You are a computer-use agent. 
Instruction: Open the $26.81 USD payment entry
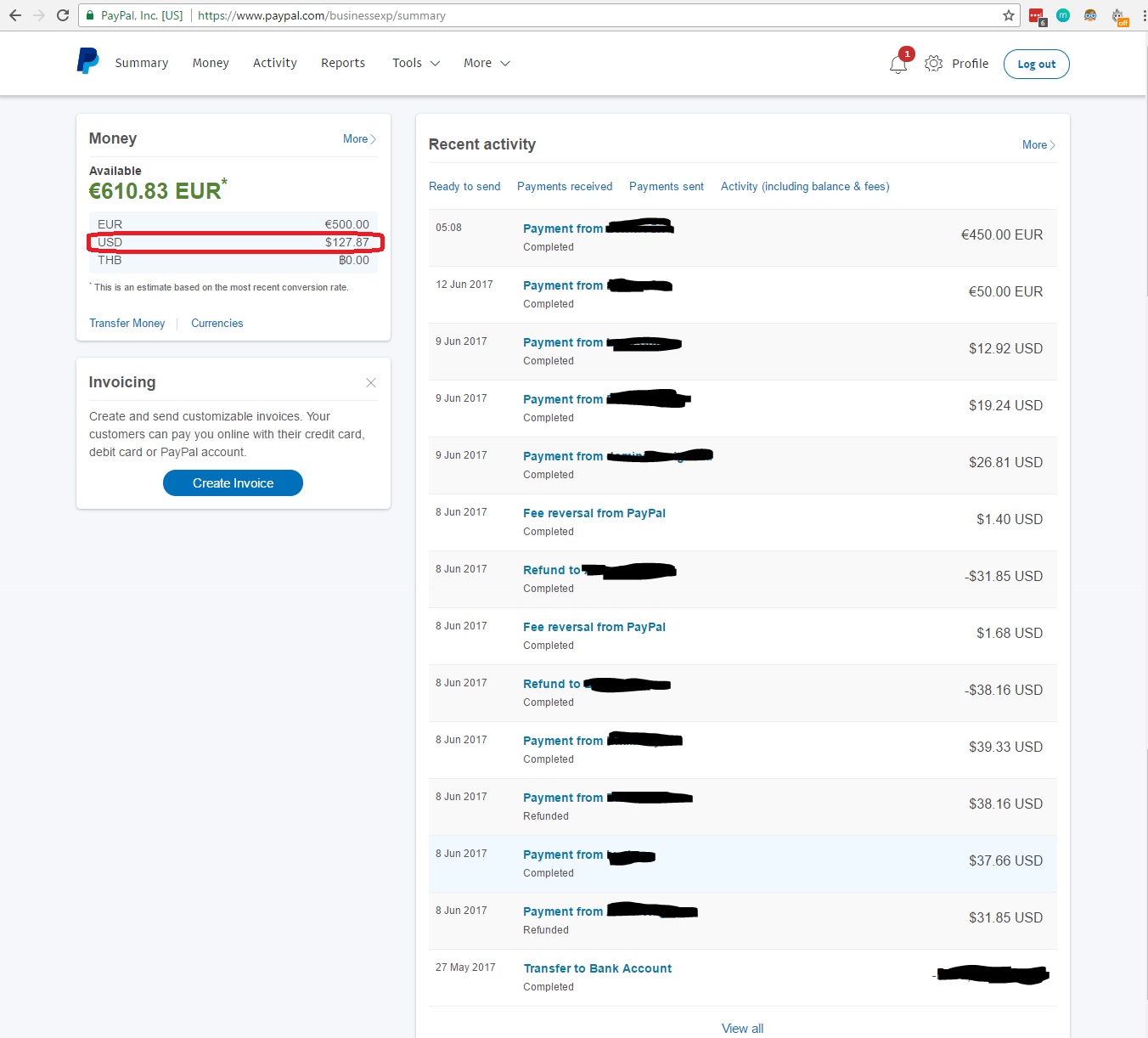click(x=743, y=465)
